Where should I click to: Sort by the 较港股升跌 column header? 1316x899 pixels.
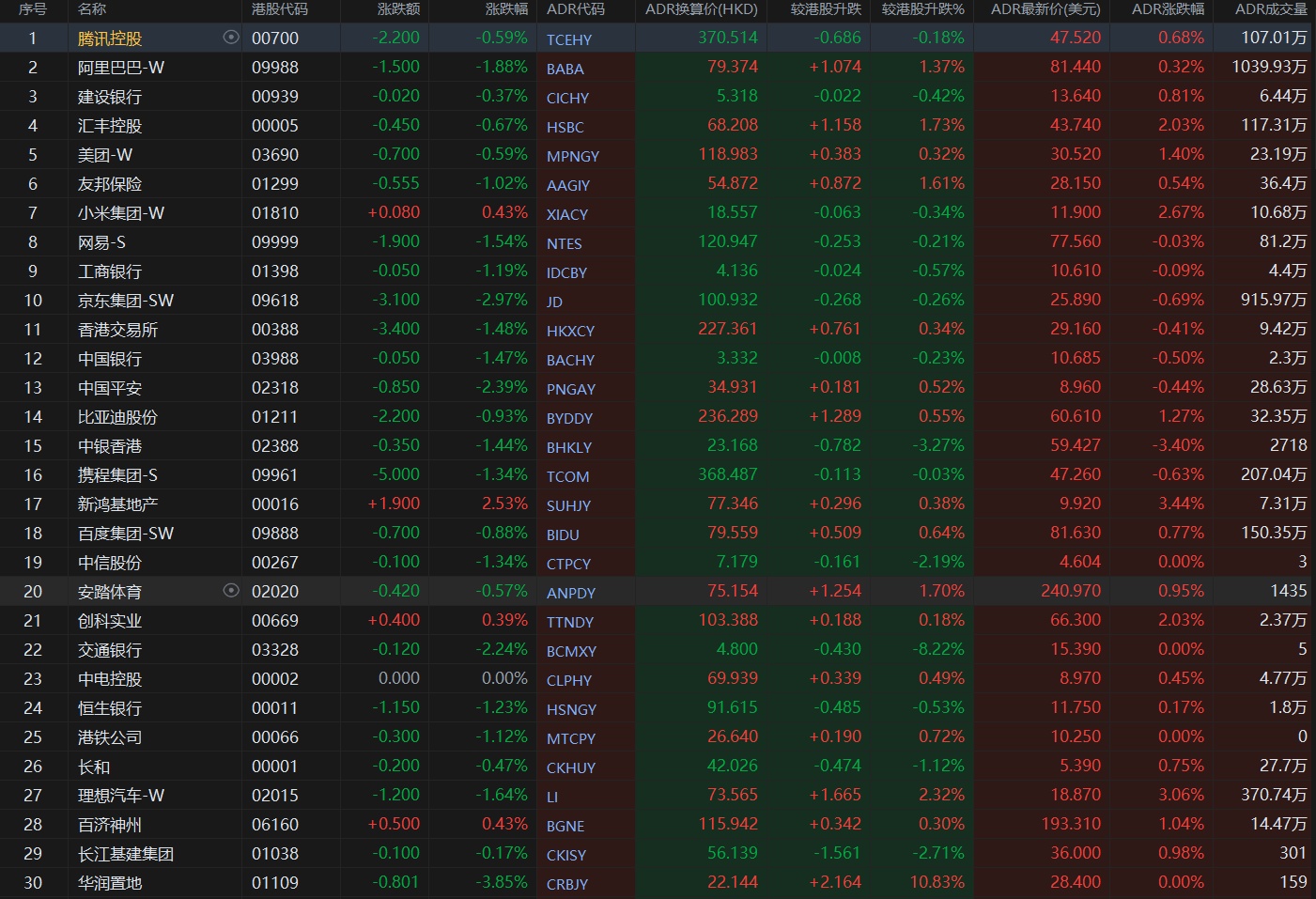point(826,9)
